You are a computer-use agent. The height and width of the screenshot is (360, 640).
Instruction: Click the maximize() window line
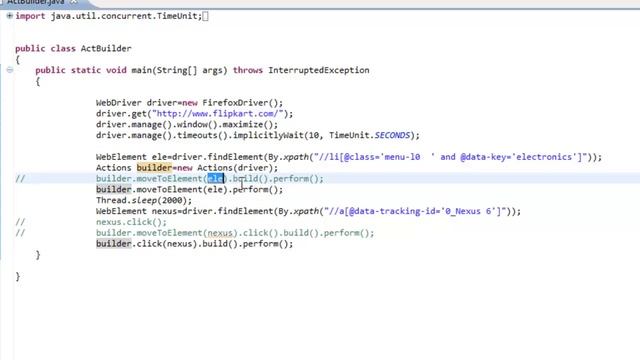click(187, 124)
